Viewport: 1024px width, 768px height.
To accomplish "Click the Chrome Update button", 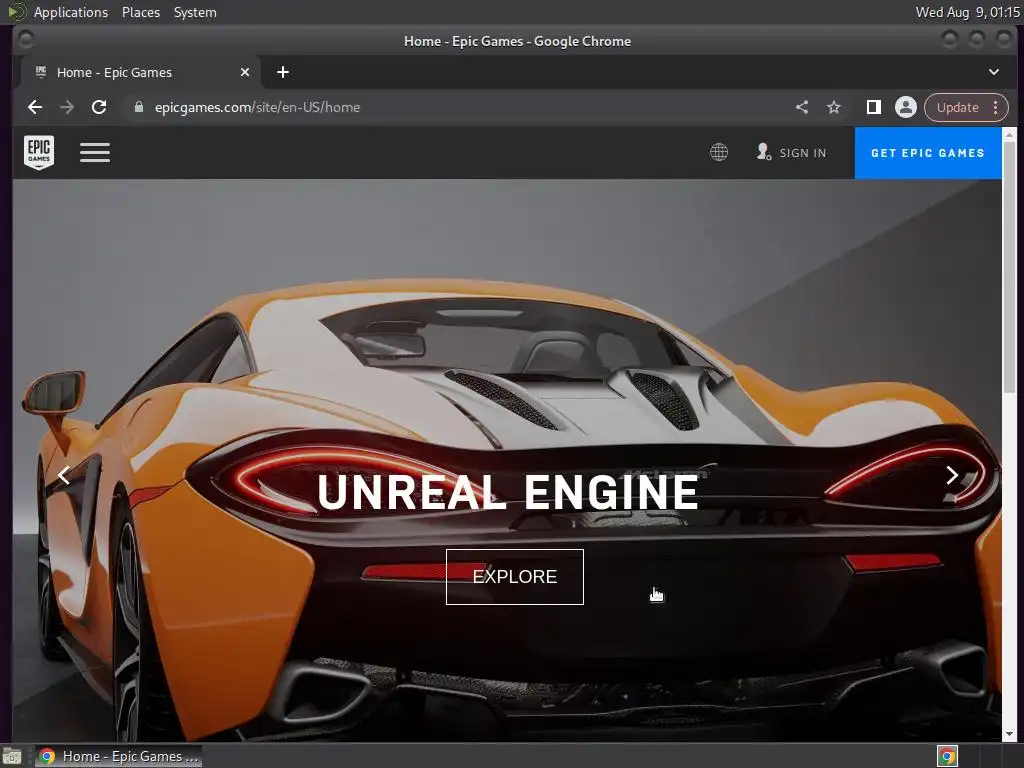I will [957, 107].
